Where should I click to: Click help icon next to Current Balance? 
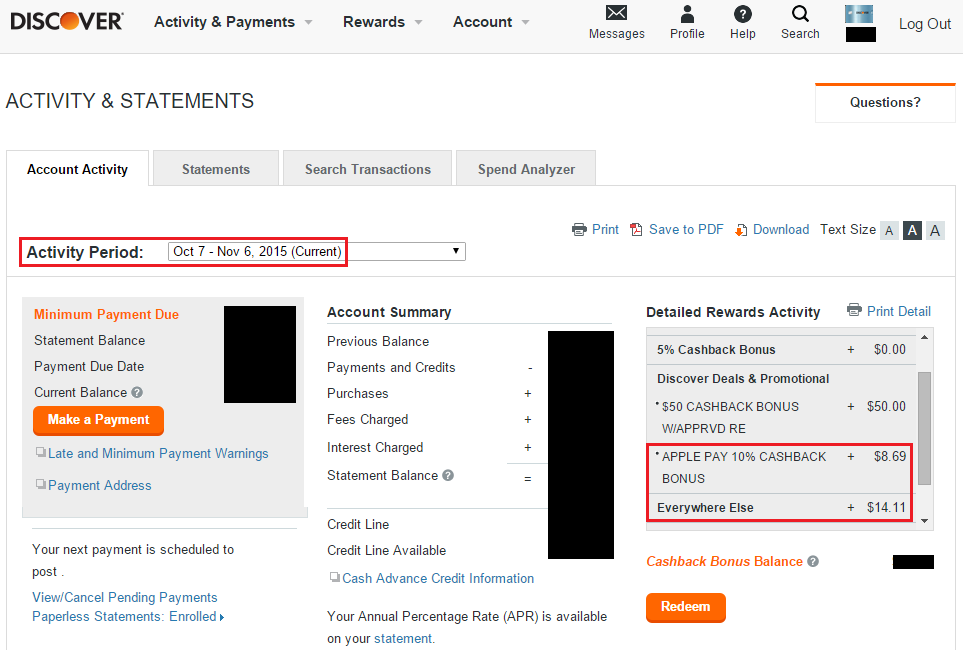click(137, 392)
